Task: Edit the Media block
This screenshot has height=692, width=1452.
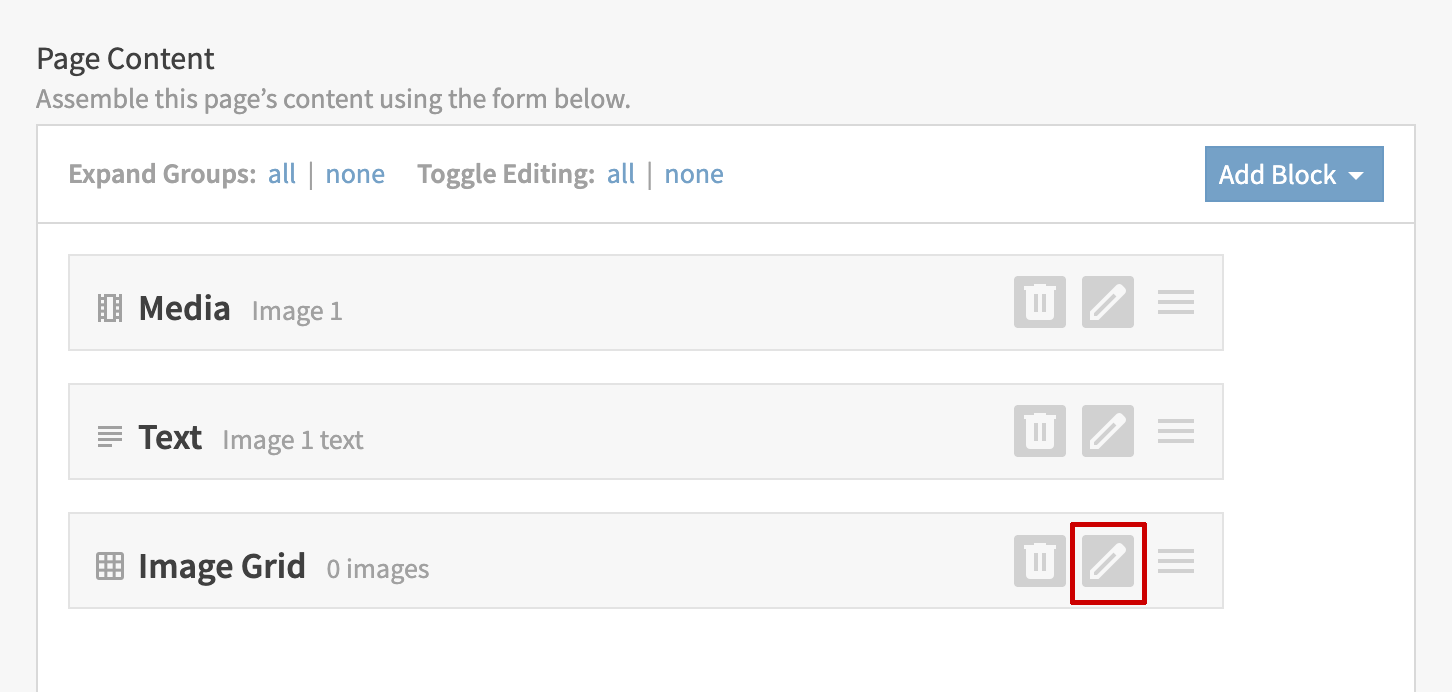Action: coord(1108,302)
